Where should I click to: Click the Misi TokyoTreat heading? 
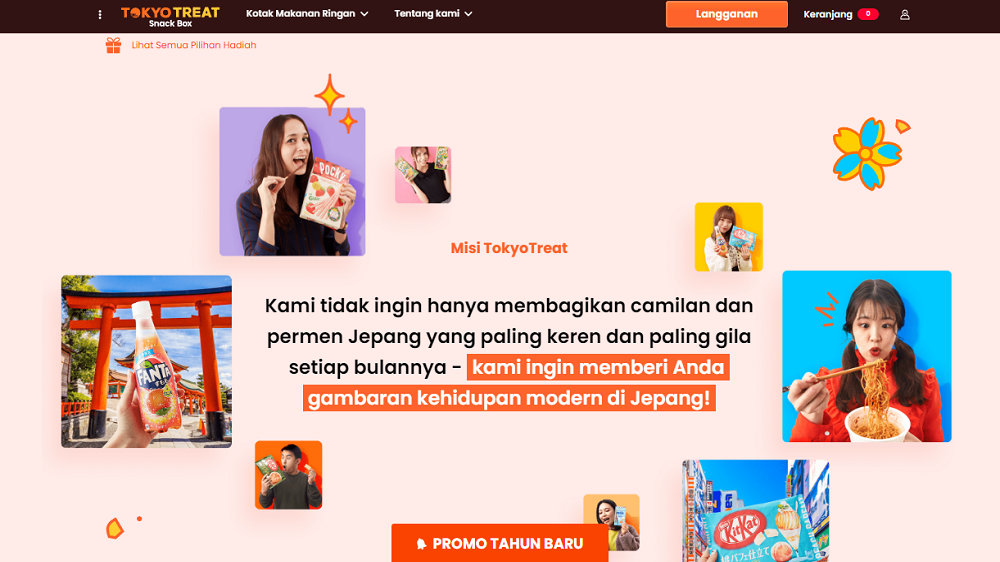(509, 248)
